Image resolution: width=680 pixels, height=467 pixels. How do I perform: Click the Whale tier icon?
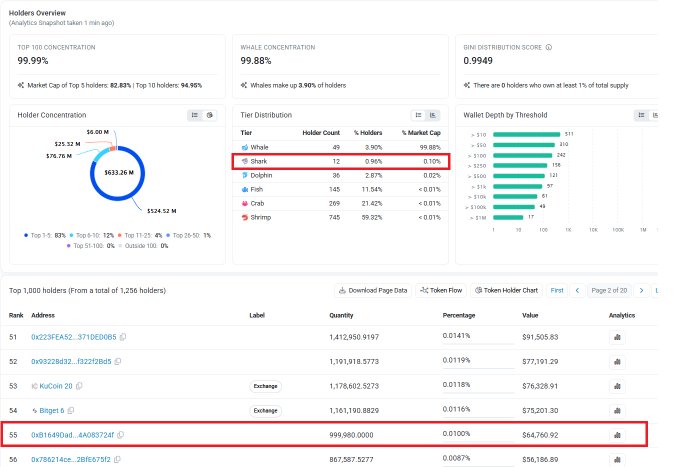245,147
